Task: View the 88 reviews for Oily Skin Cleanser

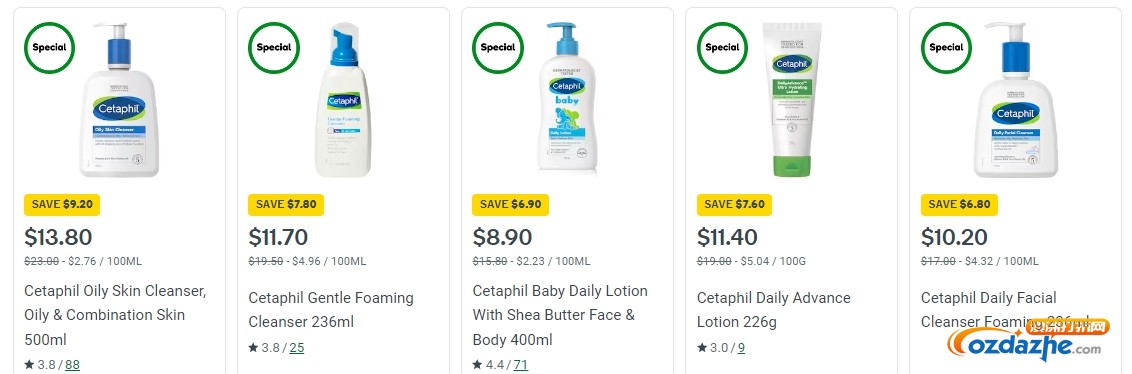Action: (x=72, y=365)
